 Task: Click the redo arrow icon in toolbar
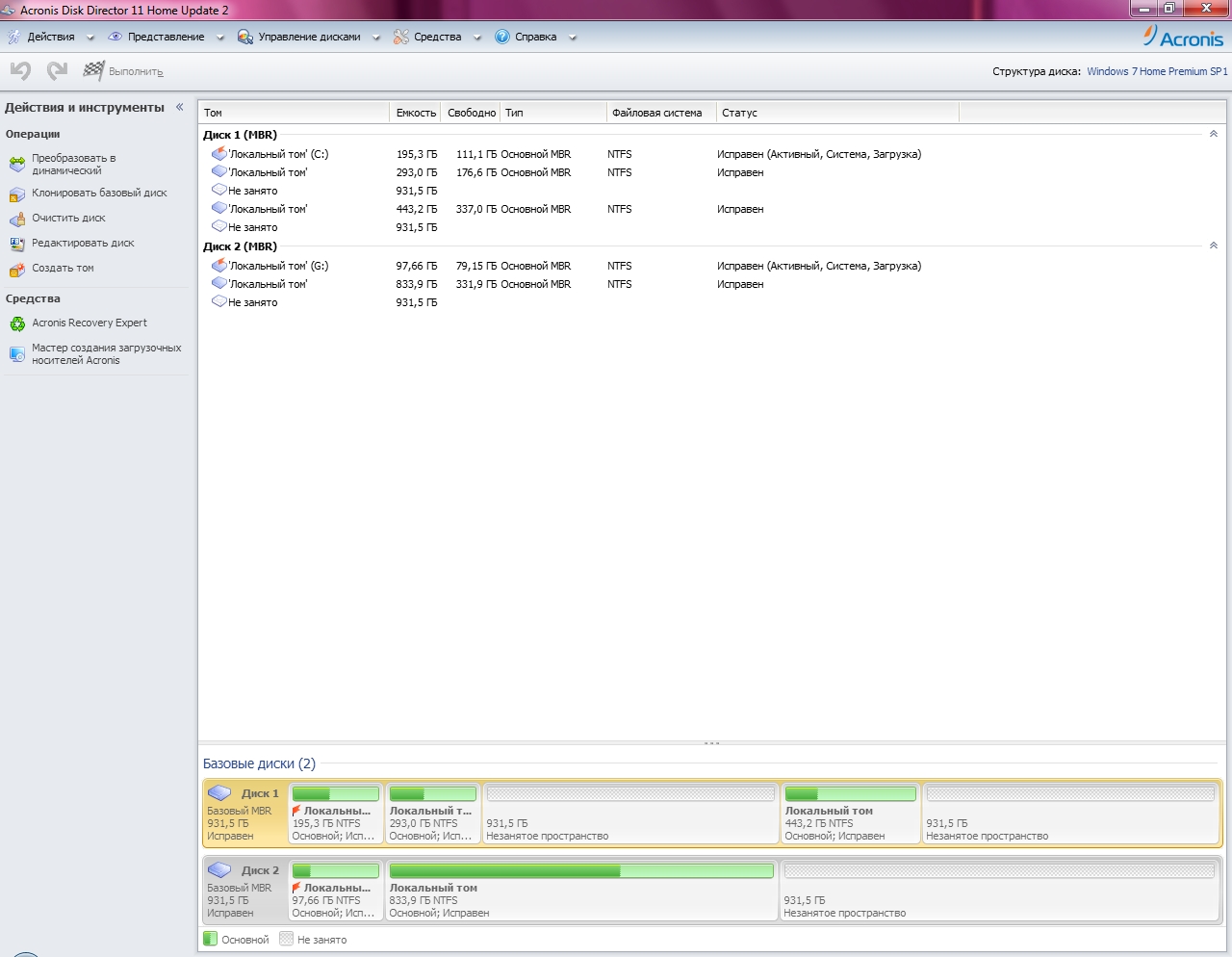(x=58, y=70)
